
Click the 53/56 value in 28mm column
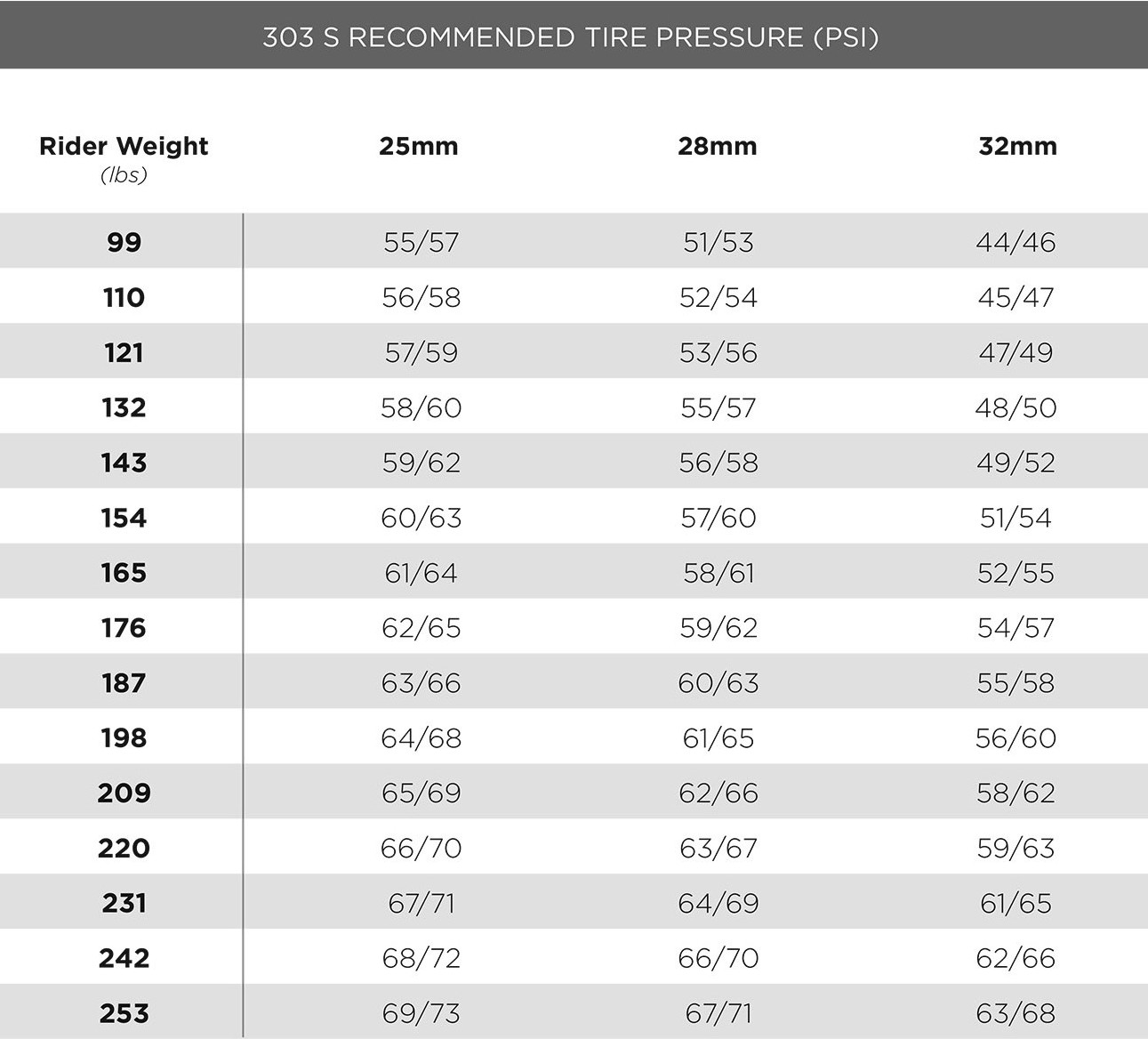click(x=718, y=352)
